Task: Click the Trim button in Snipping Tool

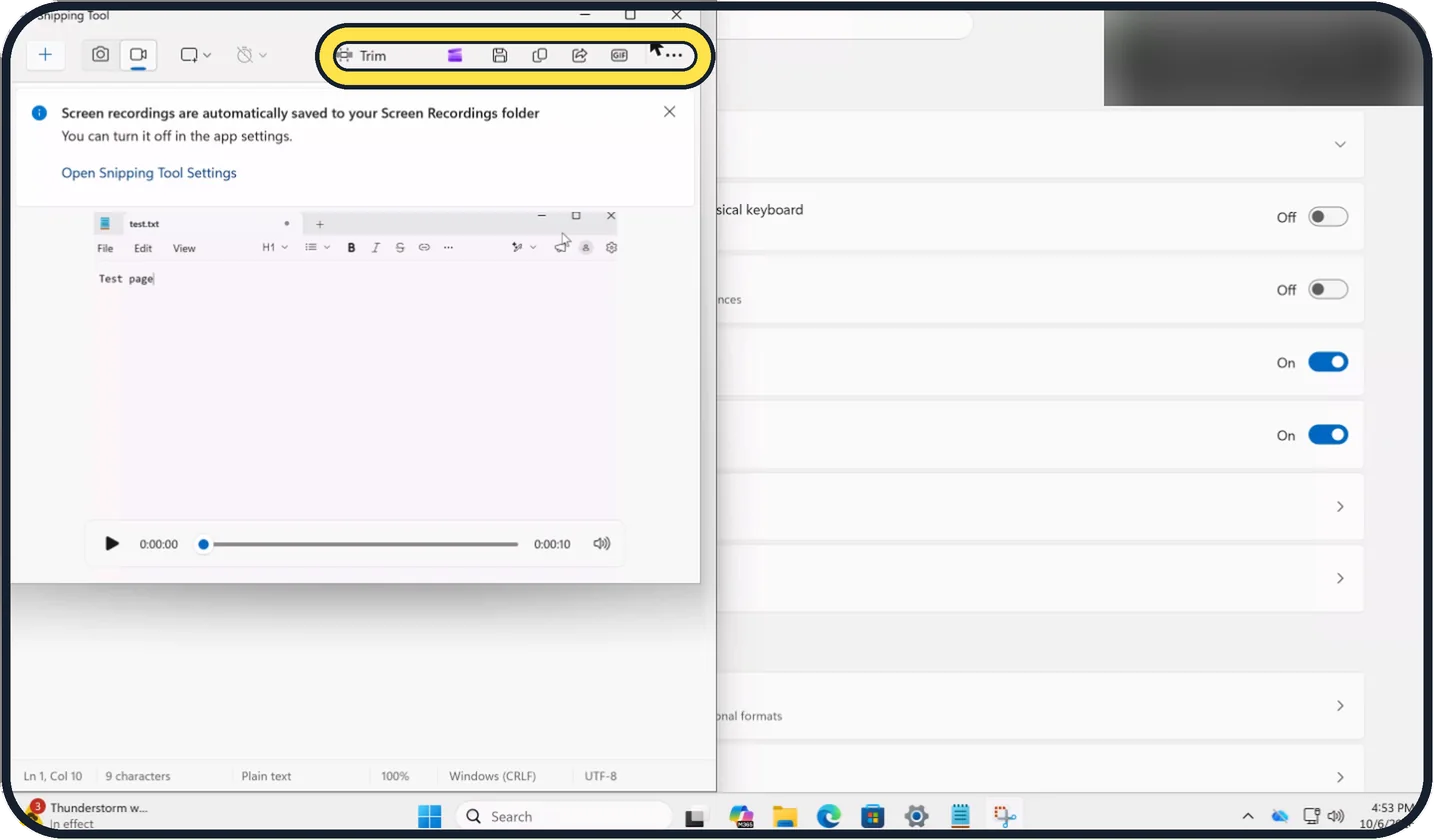Action: (x=361, y=56)
